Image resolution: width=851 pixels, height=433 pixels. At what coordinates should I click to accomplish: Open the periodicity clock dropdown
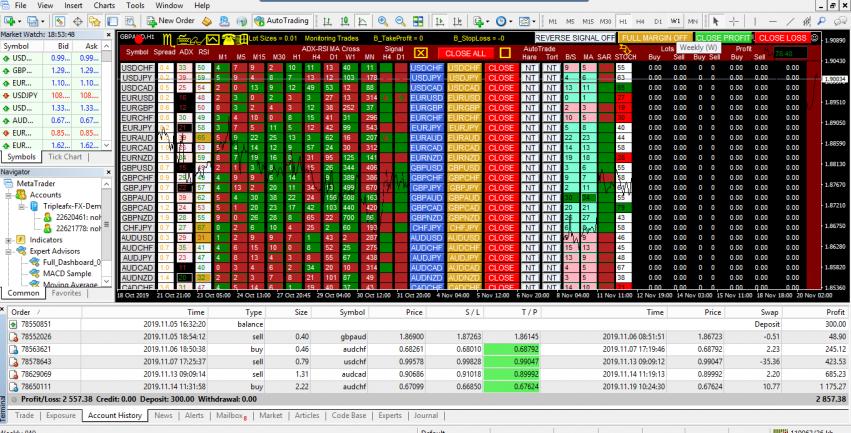tap(503, 22)
